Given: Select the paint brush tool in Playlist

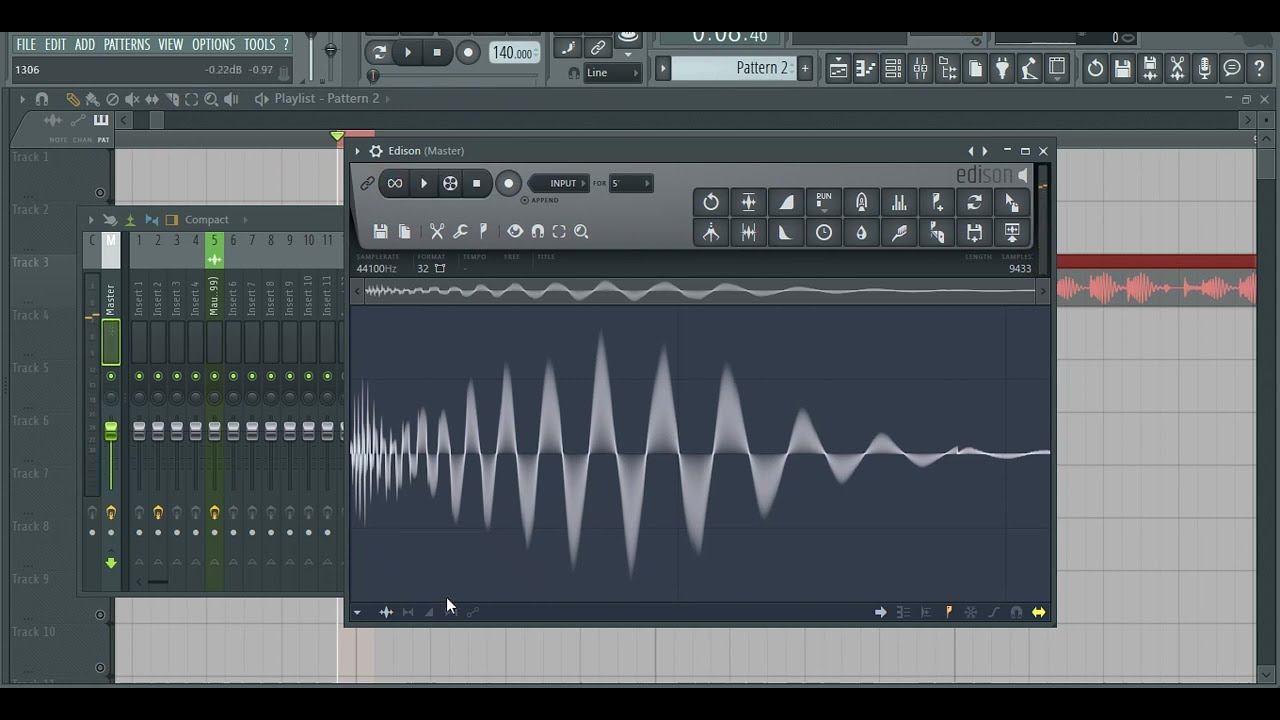Looking at the screenshot, I should tap(92, 99).
